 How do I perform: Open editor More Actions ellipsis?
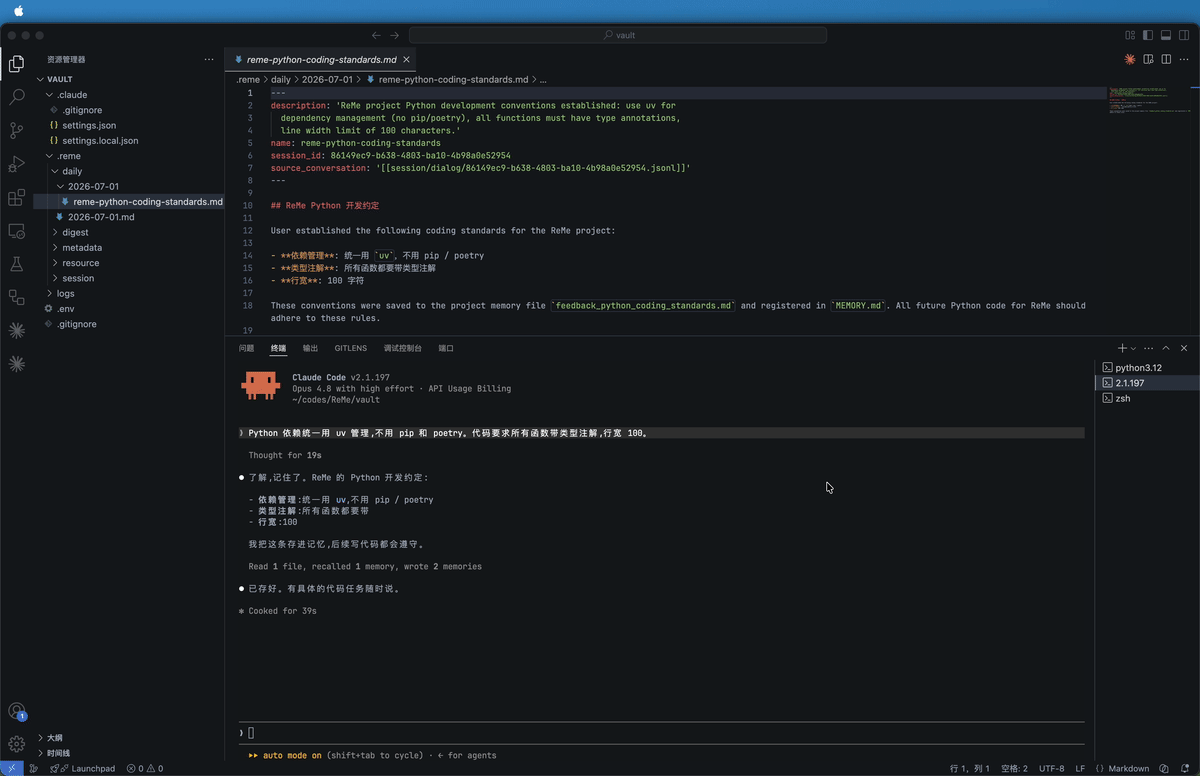(1185, 59)
